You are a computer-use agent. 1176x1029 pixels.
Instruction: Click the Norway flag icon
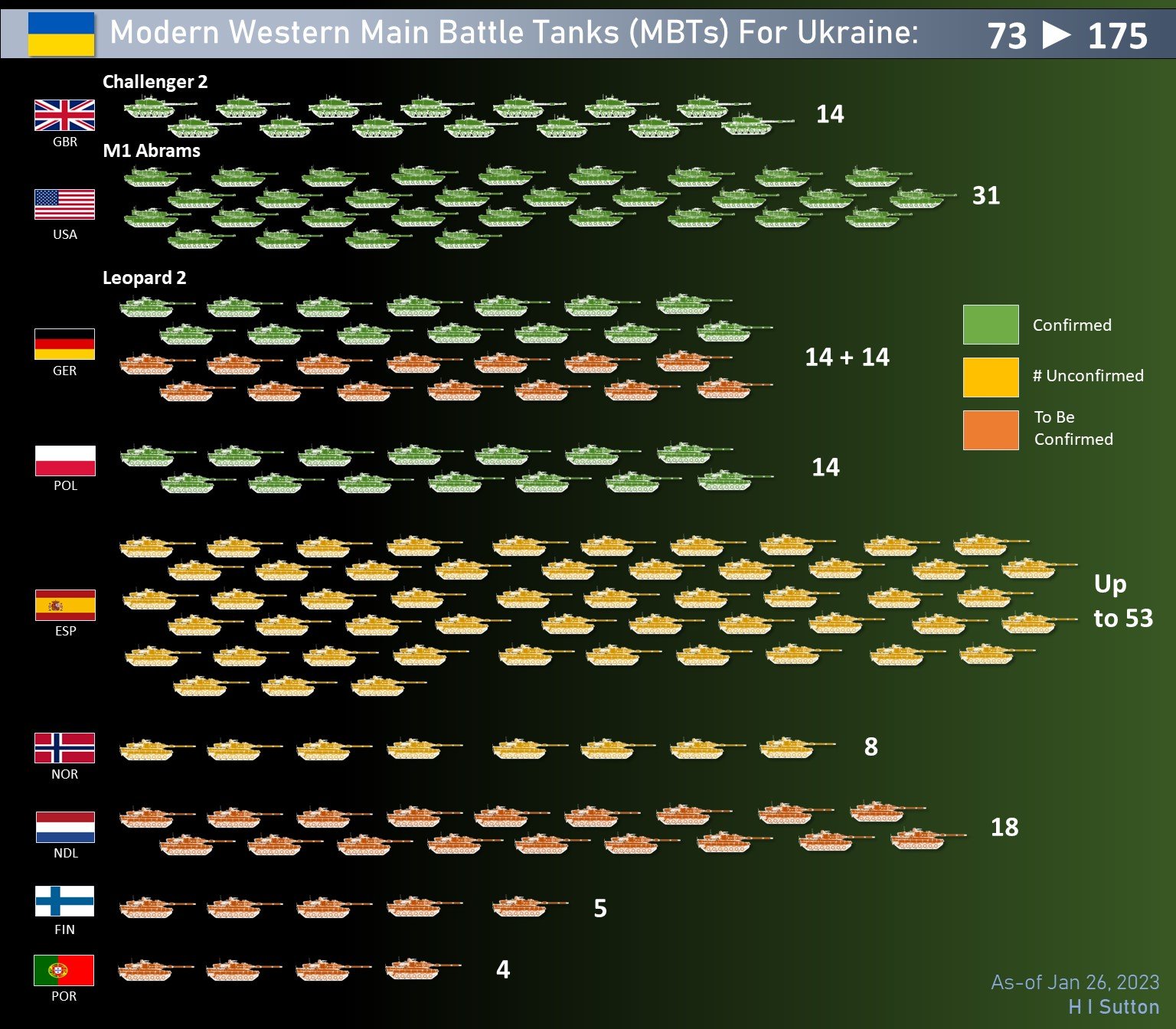64,748
